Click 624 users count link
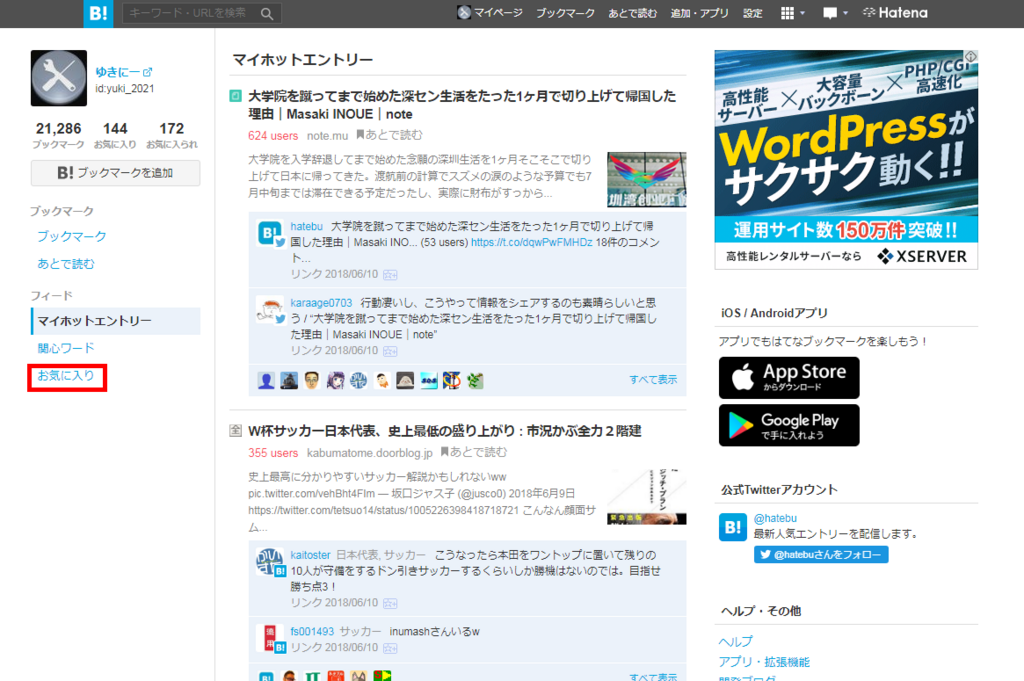The width and height of the screenshot is (1024, 681). (x=272, y=136)
